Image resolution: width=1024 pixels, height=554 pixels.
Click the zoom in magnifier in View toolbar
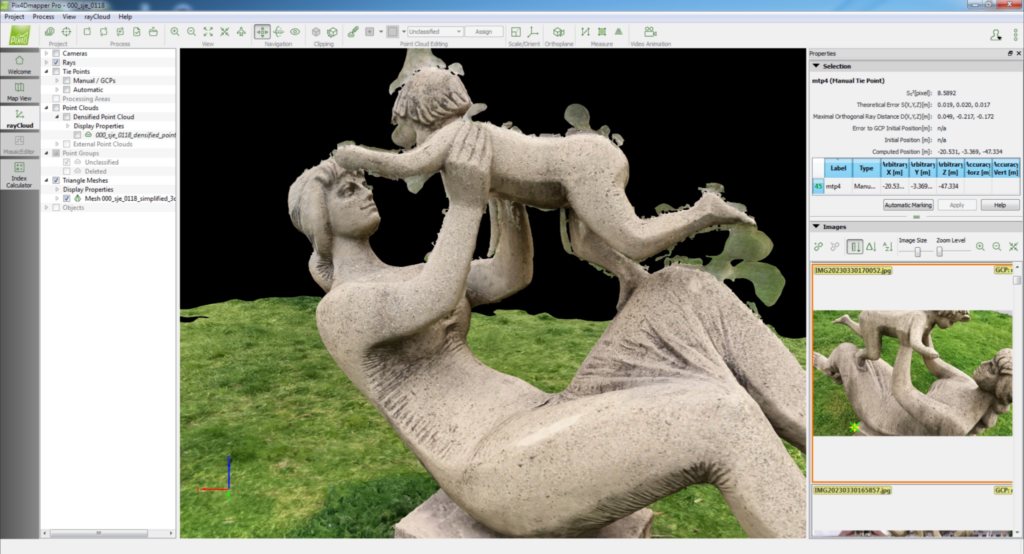[175, 32]
